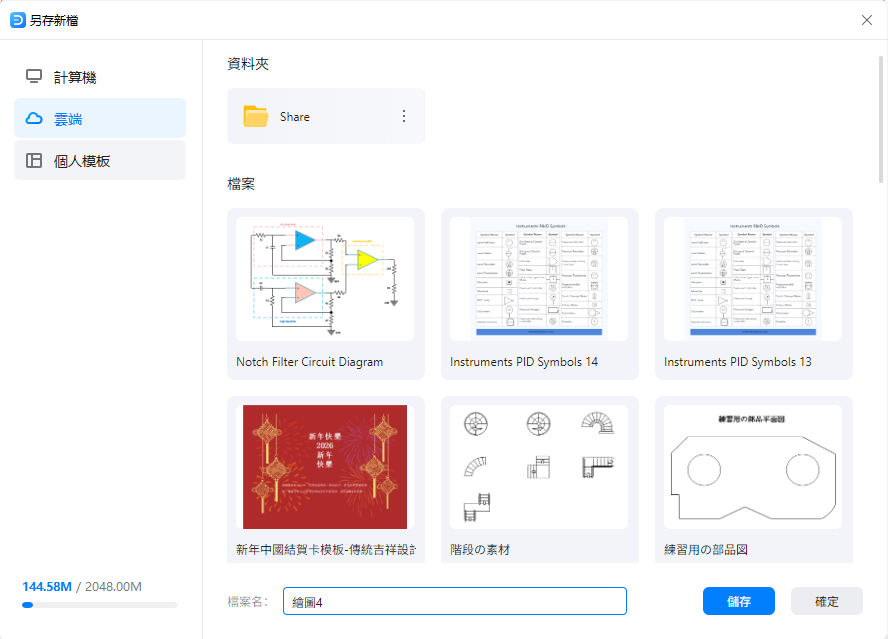This screenshot has width=888, height=639.
Task: Select the 練習用の部品図 drawing thumbnail
Action: coord(753,466)
